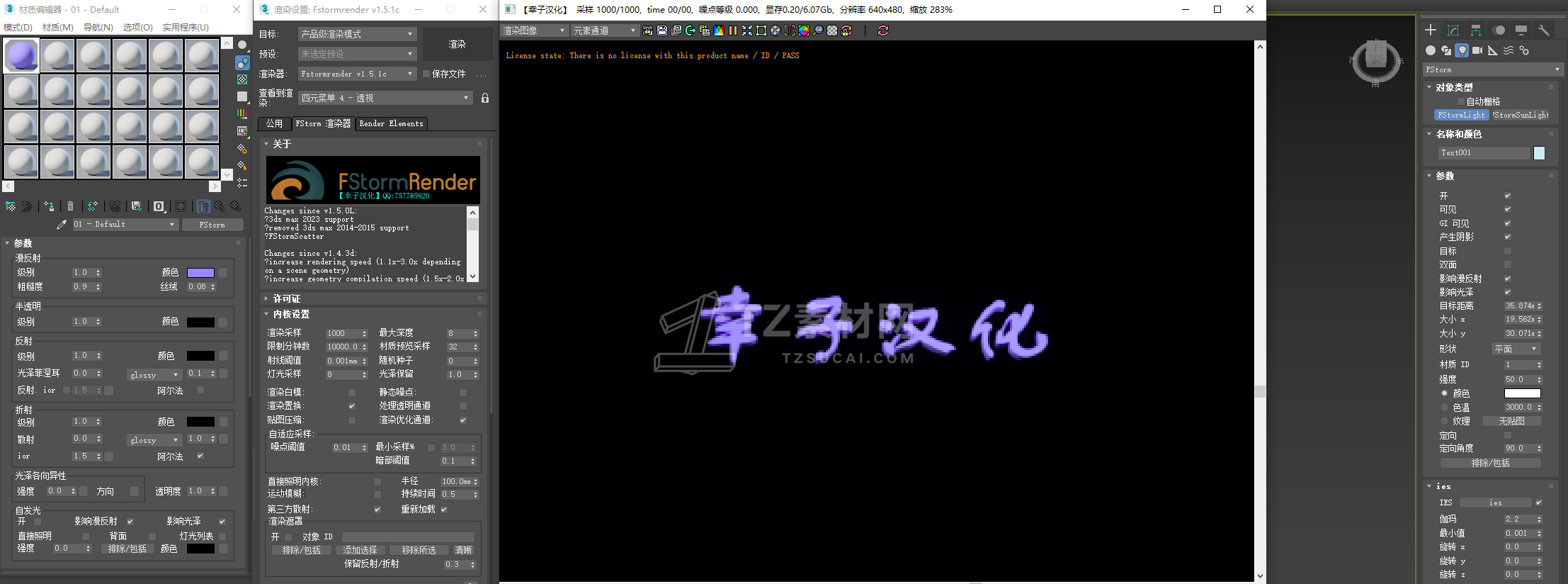
Task: Open the 渲染图像 dropdown in render window
Action: pos(535,30)
